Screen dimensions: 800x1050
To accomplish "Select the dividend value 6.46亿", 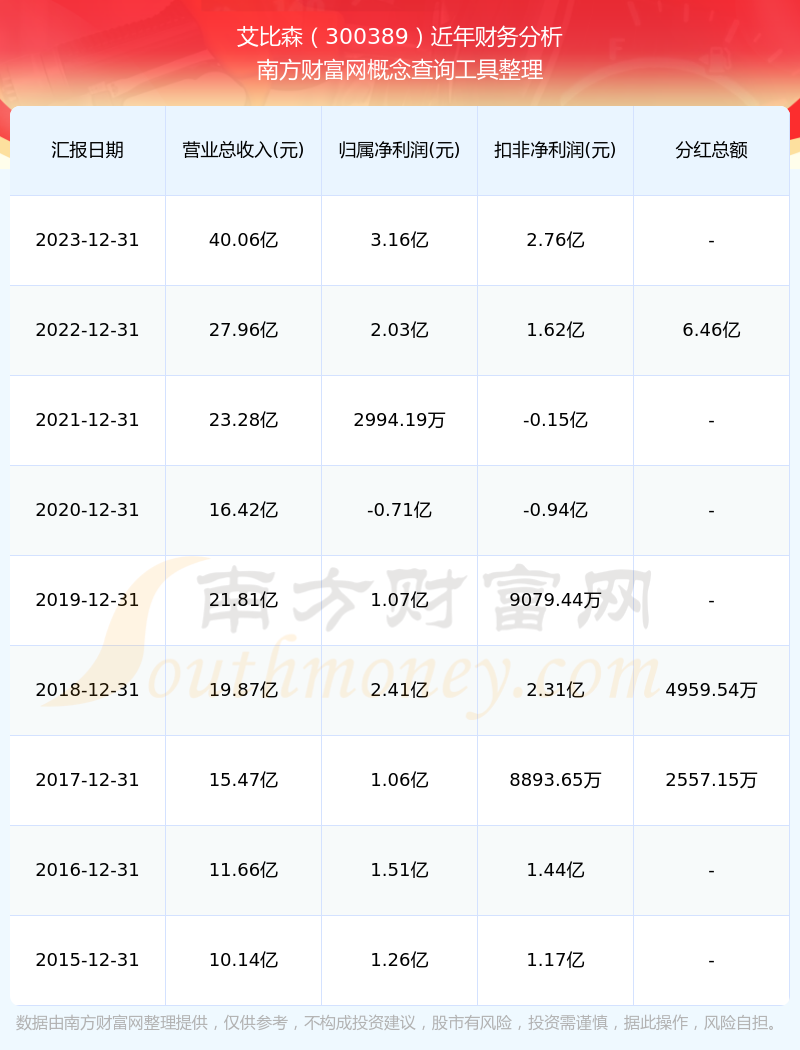I will pos(711,330).
